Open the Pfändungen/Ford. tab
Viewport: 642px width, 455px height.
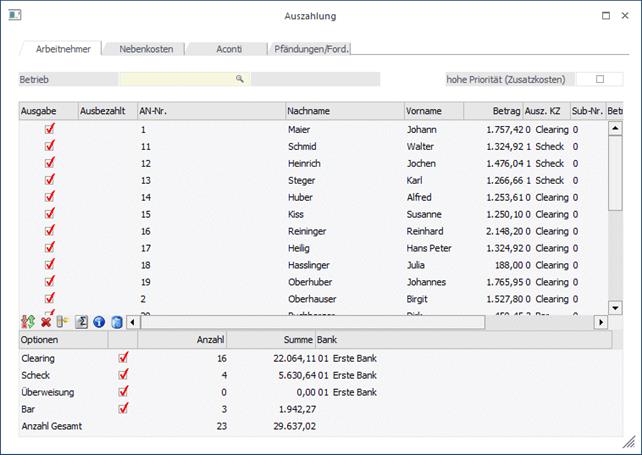[311, 48]
